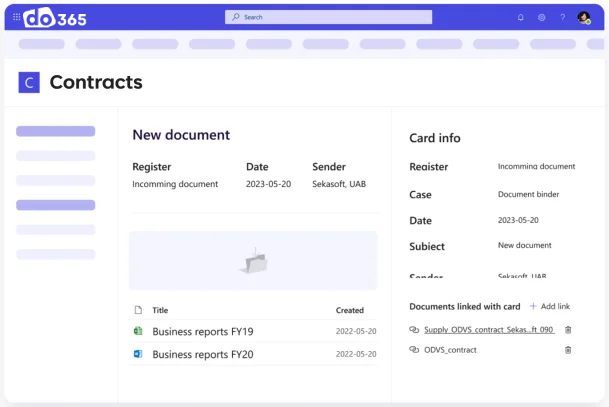Delete the Supply_ODVS_contract linked document

point(568,329)
